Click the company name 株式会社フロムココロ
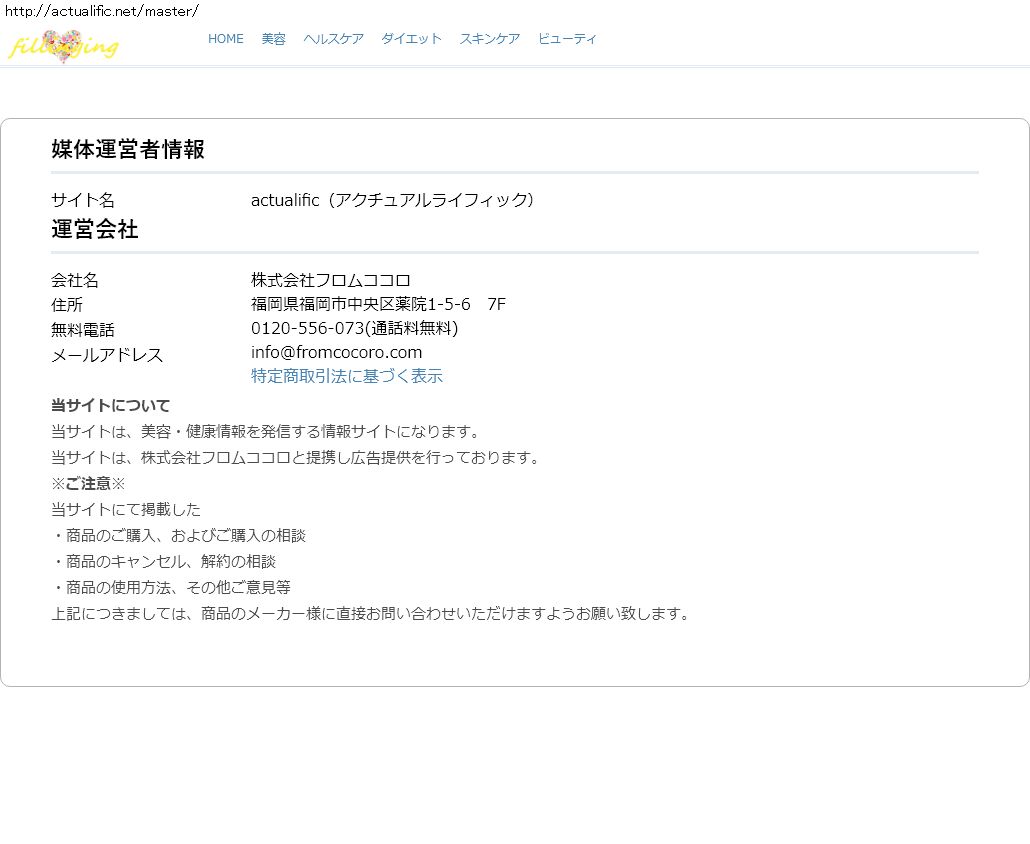The width and height of the screenshot is (1030, 844). (330, 280)
